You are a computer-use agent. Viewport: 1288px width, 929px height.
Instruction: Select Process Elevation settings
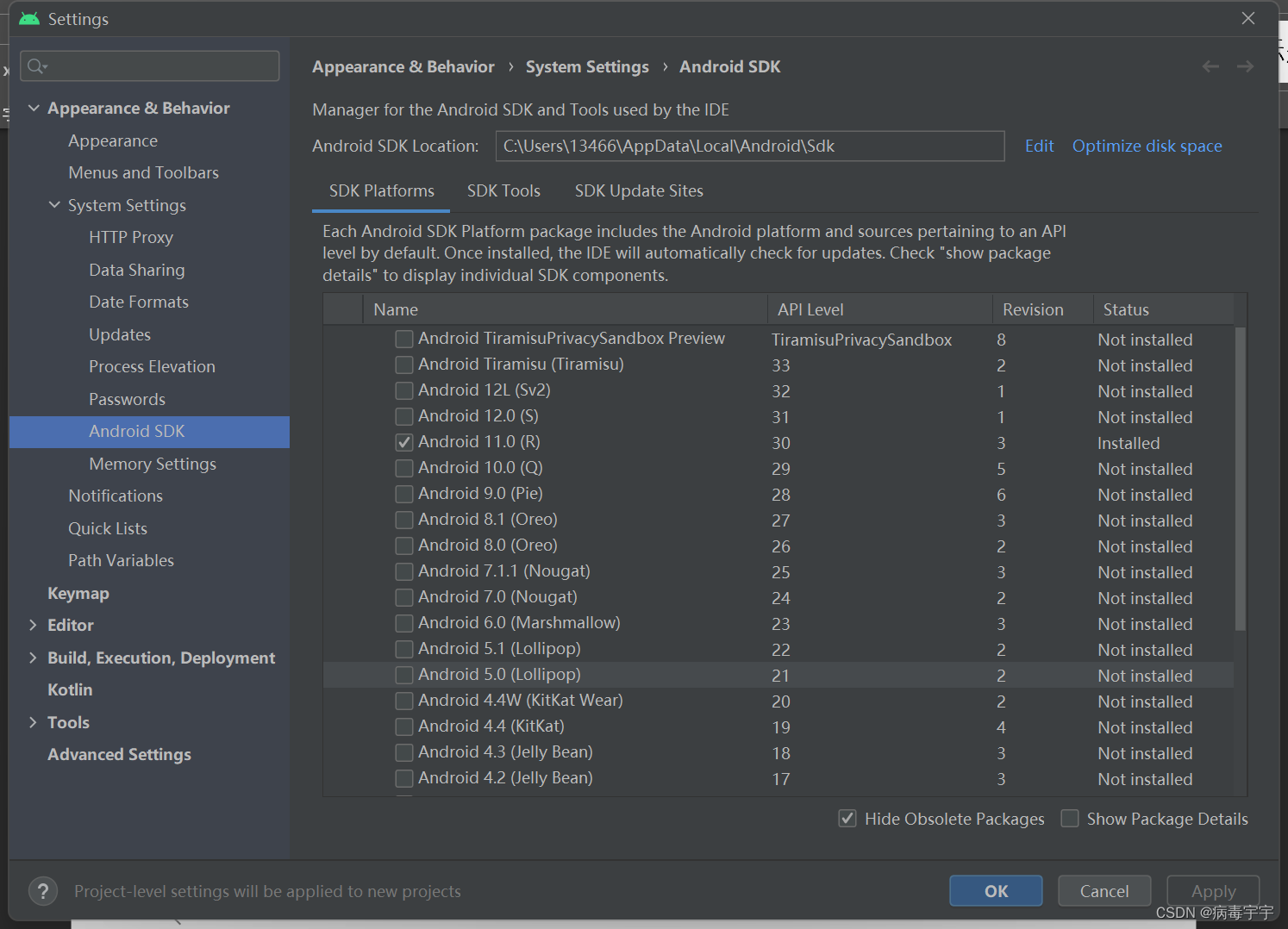tap(152, 366)
